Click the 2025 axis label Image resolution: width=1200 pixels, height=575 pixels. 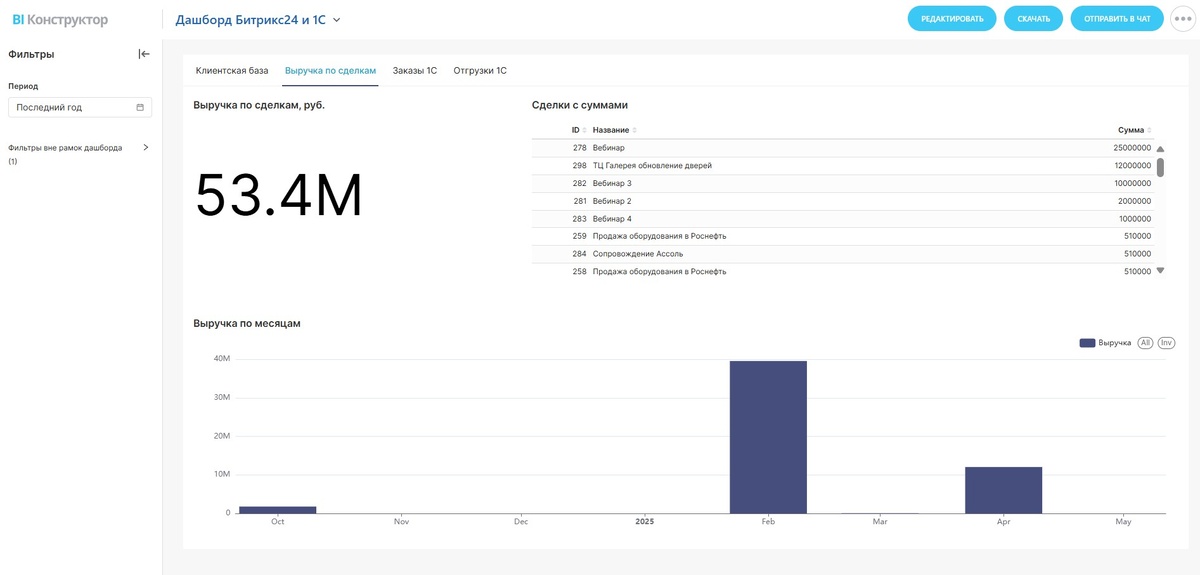pos(645,522)
